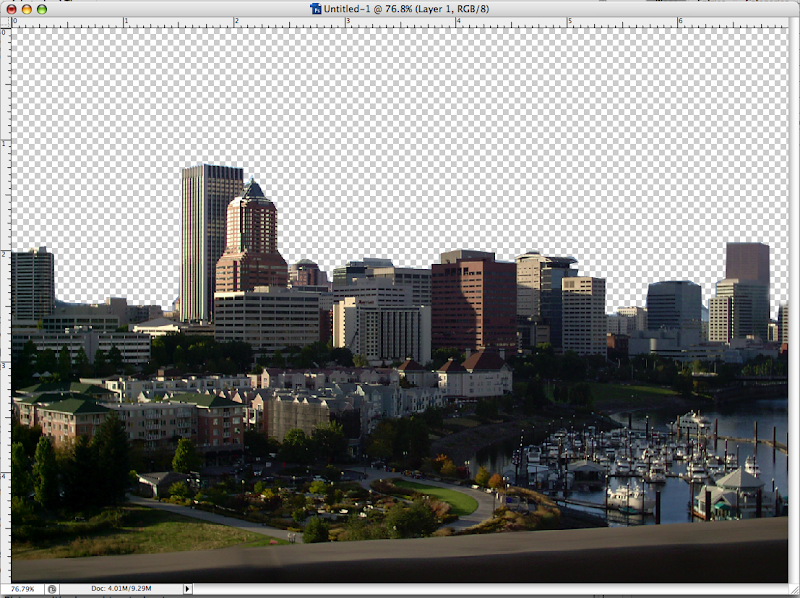The width and height of the screenshot is (800, 598).
Task: Click the horizontal scrollbar track at bottom
Action: pos(490,590)
